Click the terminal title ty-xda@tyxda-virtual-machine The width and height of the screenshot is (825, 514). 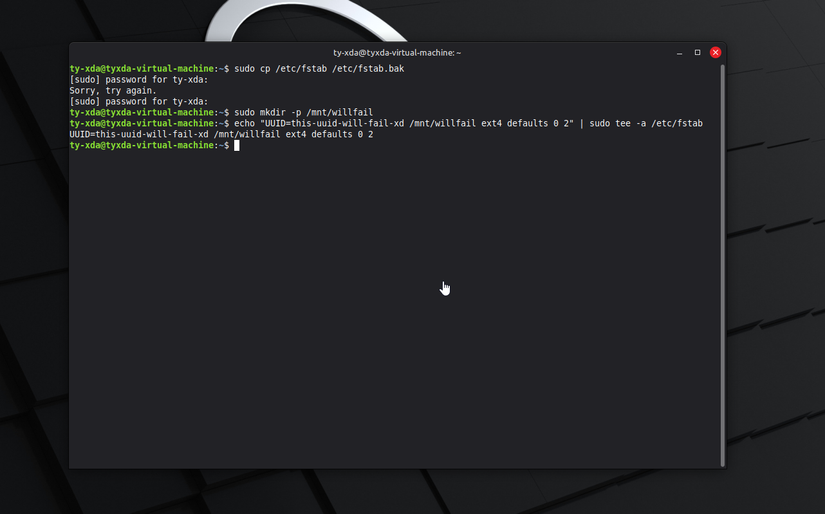pos(397,53)
